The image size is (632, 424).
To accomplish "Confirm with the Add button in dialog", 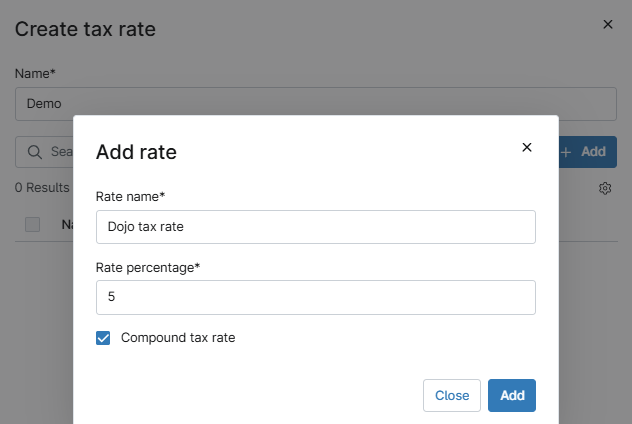I will click(511, 395).
